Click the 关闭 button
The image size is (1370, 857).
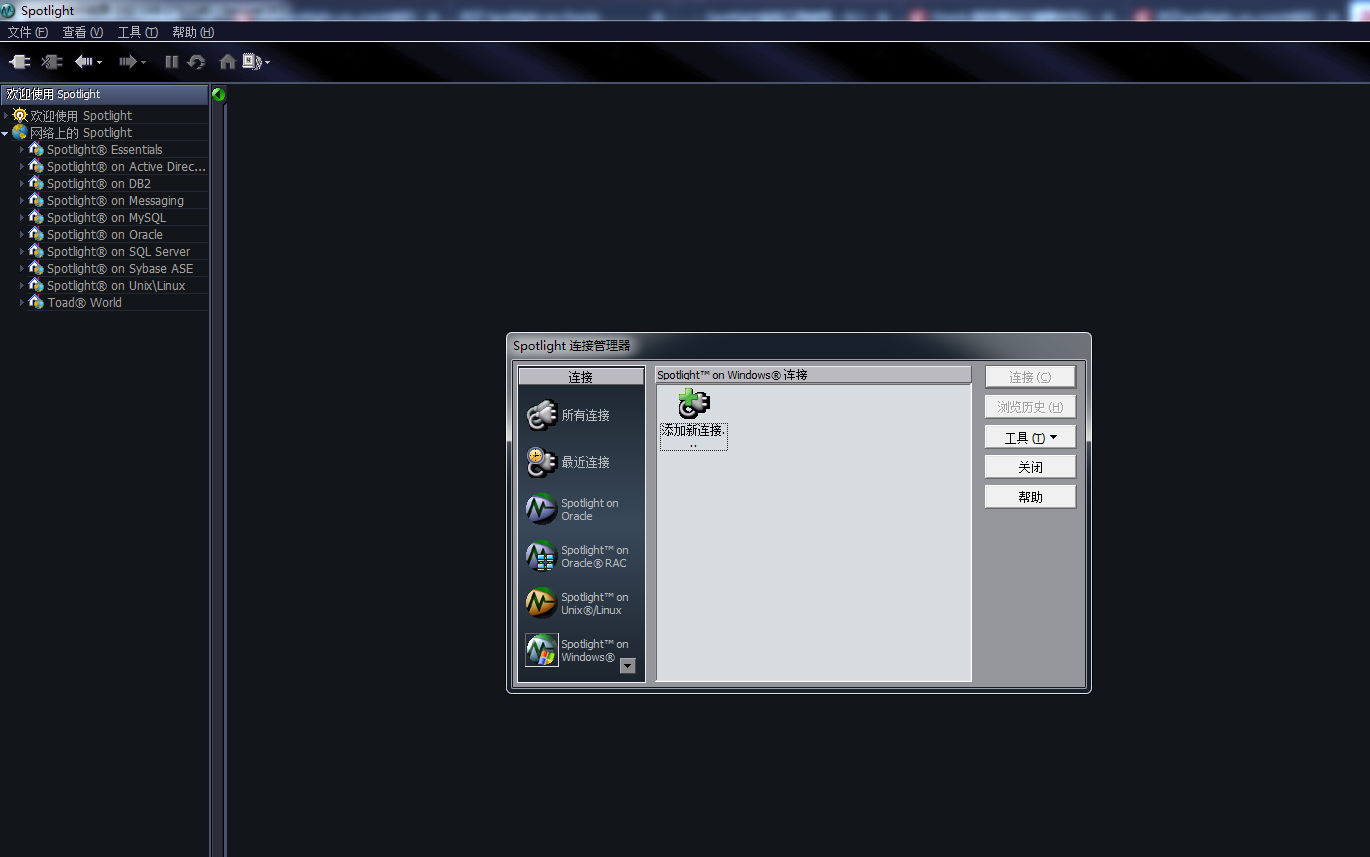(1030, 467)
